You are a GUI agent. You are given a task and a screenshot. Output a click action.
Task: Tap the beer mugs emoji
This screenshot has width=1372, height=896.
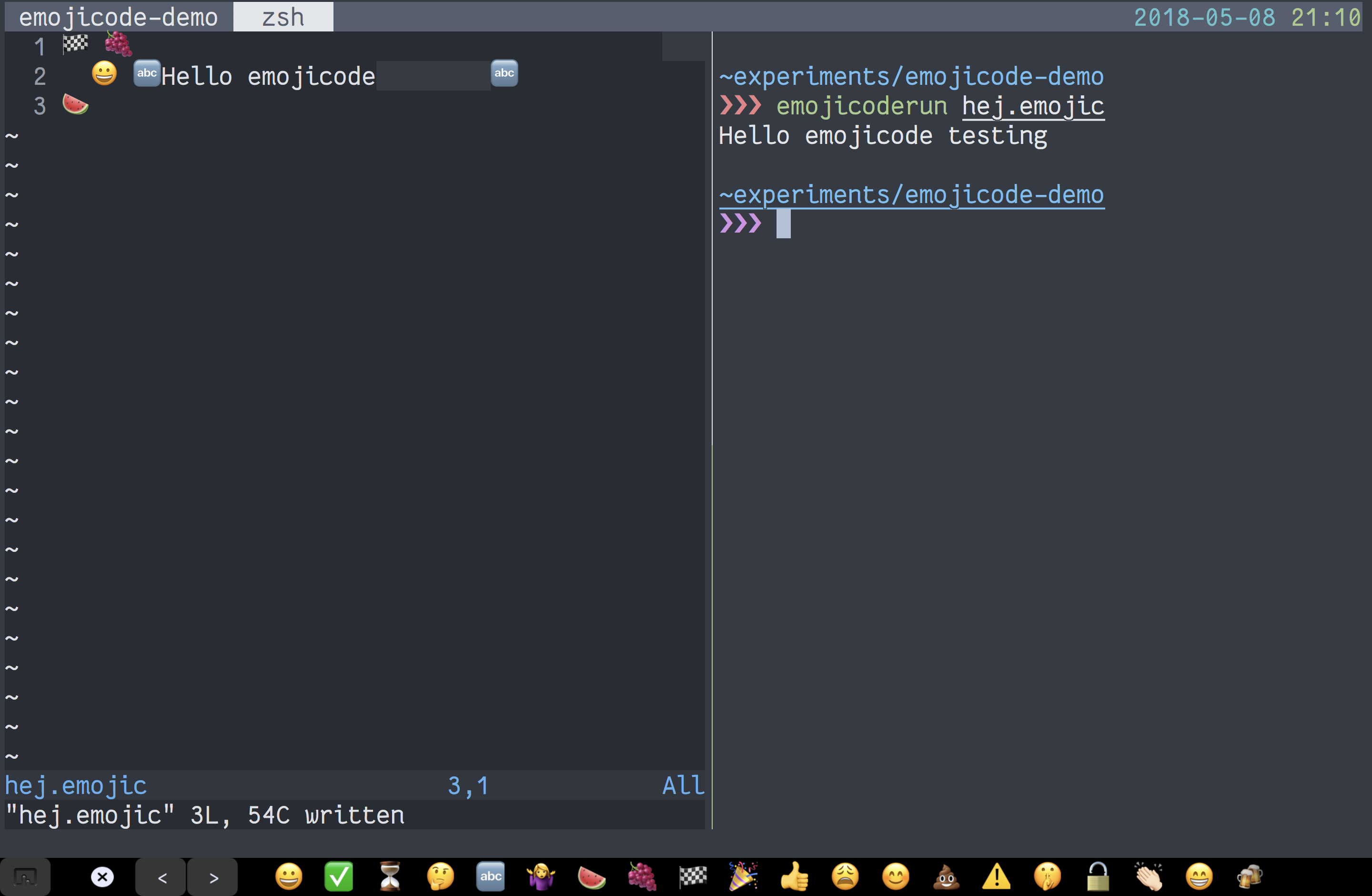pyautogui.click(x=1249, y=877)
